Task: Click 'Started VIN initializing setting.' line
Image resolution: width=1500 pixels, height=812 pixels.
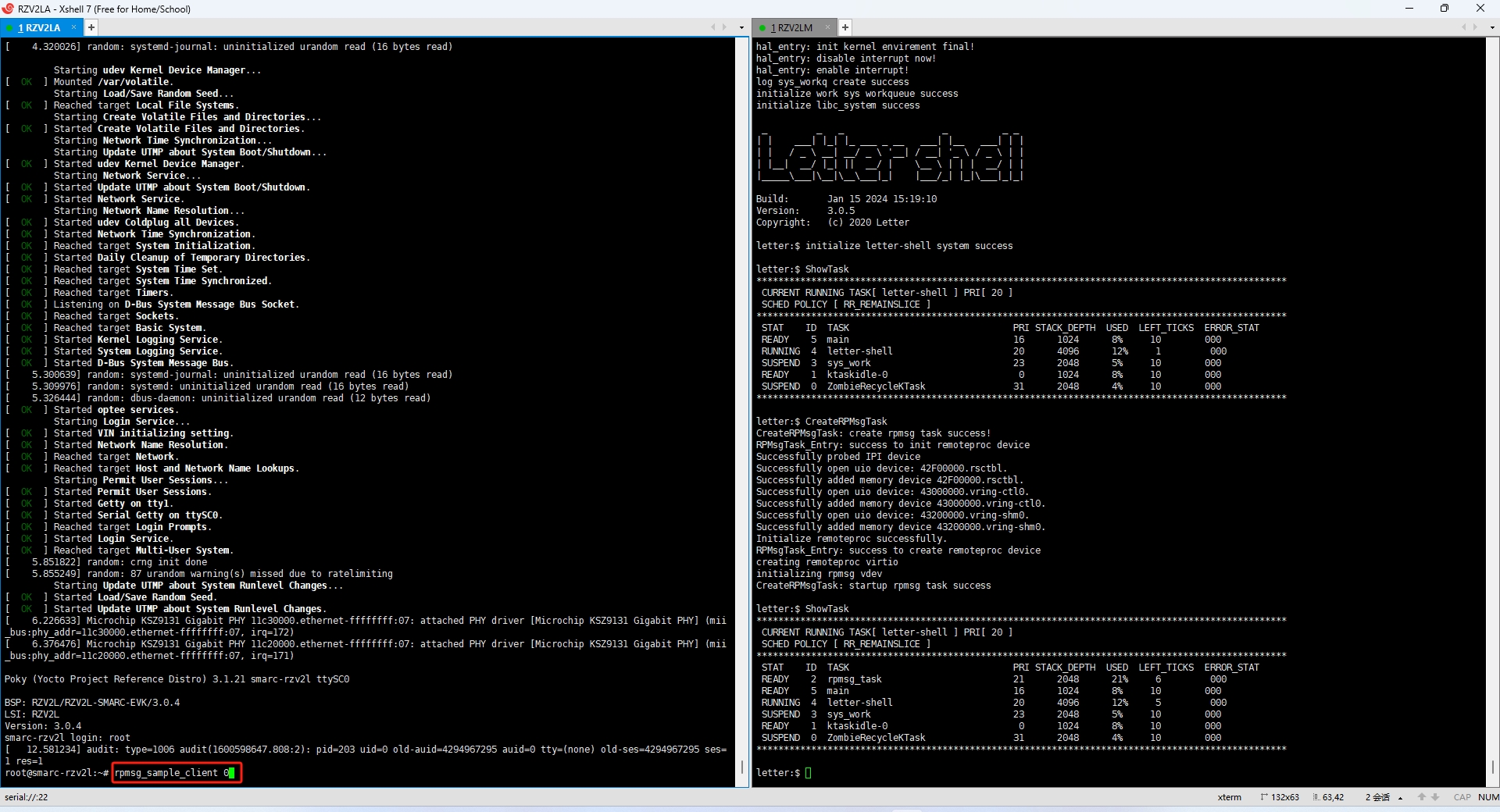Action: coord(144,433)
